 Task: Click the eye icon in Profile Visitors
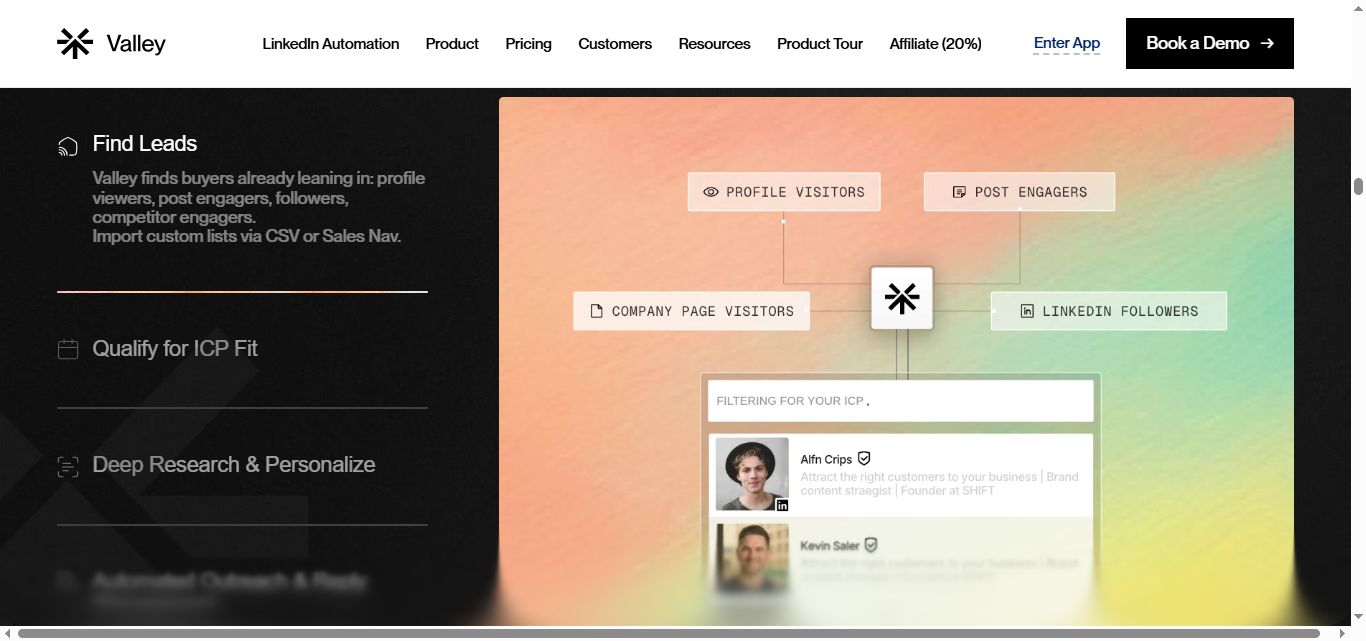coord(711,192)
